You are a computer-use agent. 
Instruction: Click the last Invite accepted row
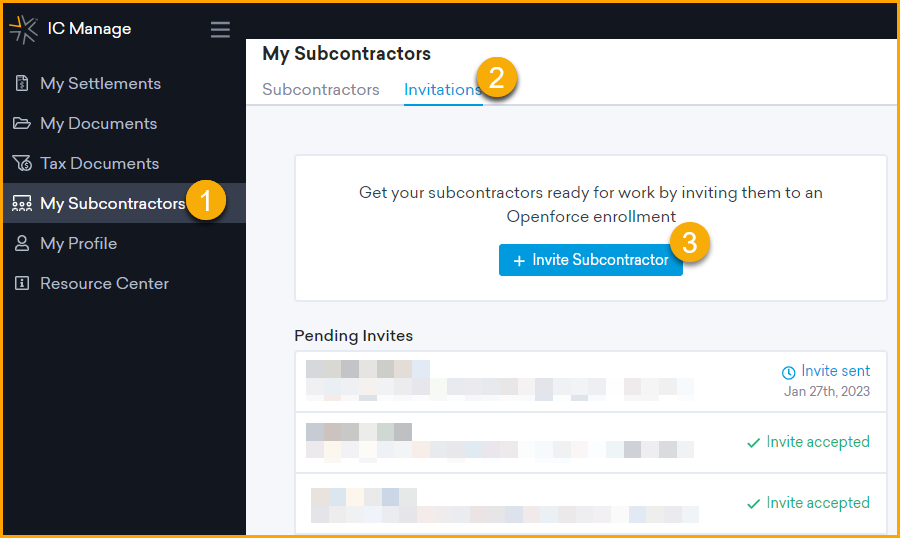point(591,504)
